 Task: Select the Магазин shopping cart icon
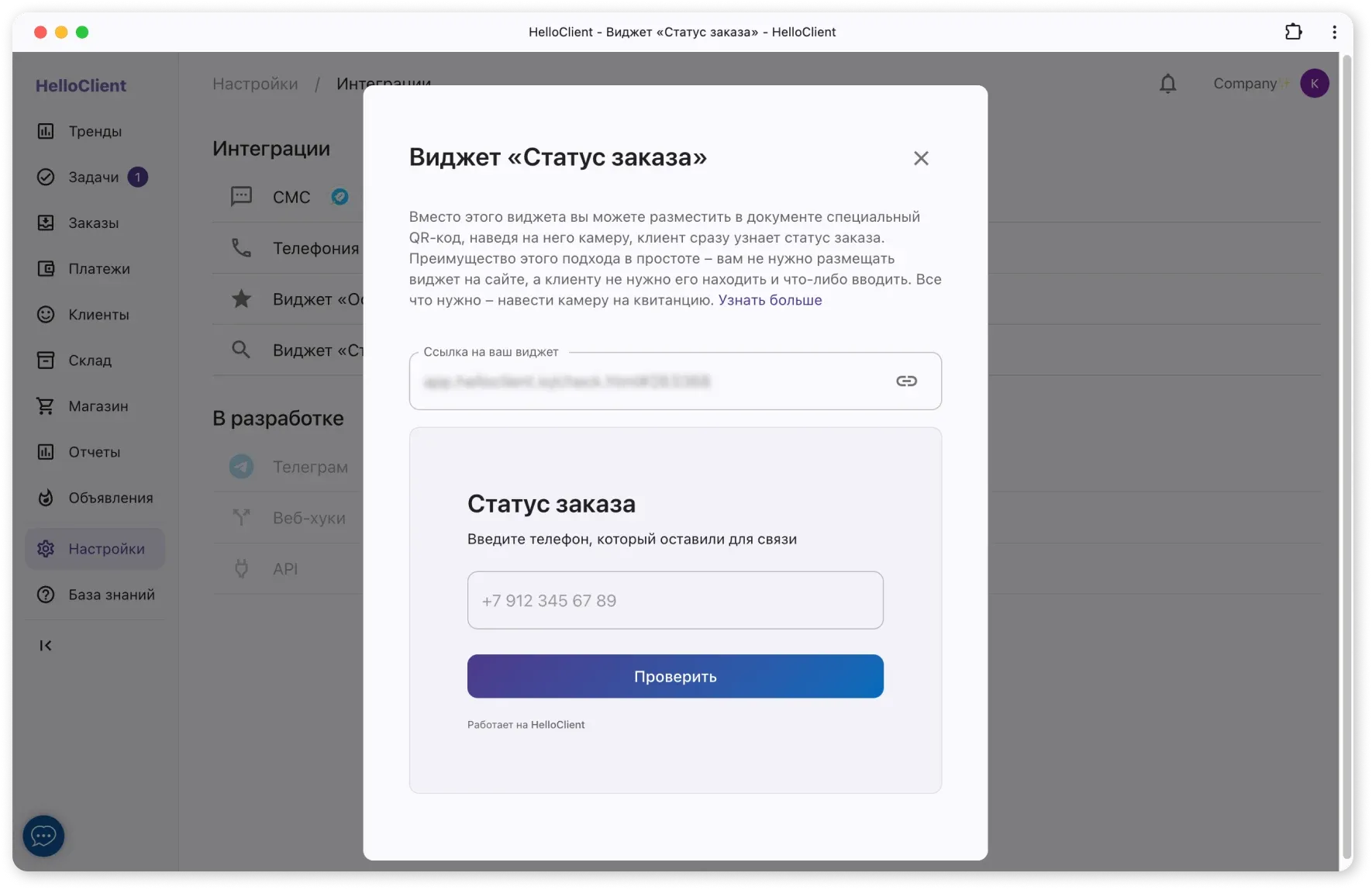[46, 405]
